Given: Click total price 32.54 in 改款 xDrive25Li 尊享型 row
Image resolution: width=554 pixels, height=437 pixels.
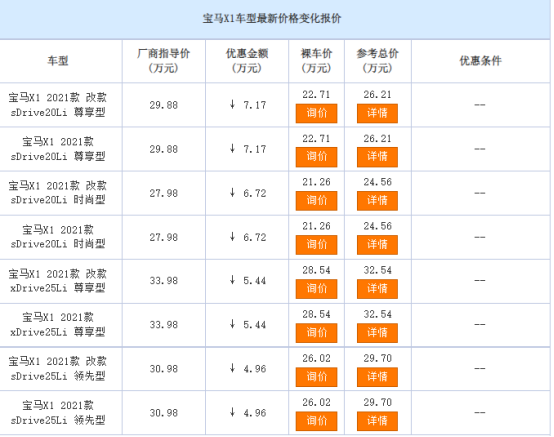Looking at the screenshot, I should click(x=377, y=271).
